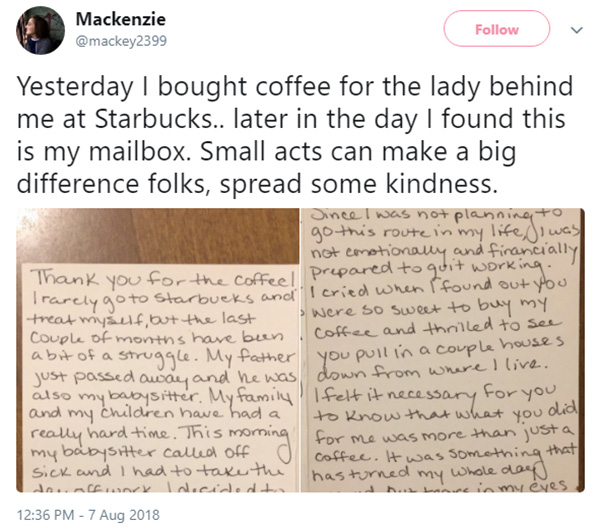
Task: Click the 'spread some kindness' tweet text
Action: pos(358,184)
